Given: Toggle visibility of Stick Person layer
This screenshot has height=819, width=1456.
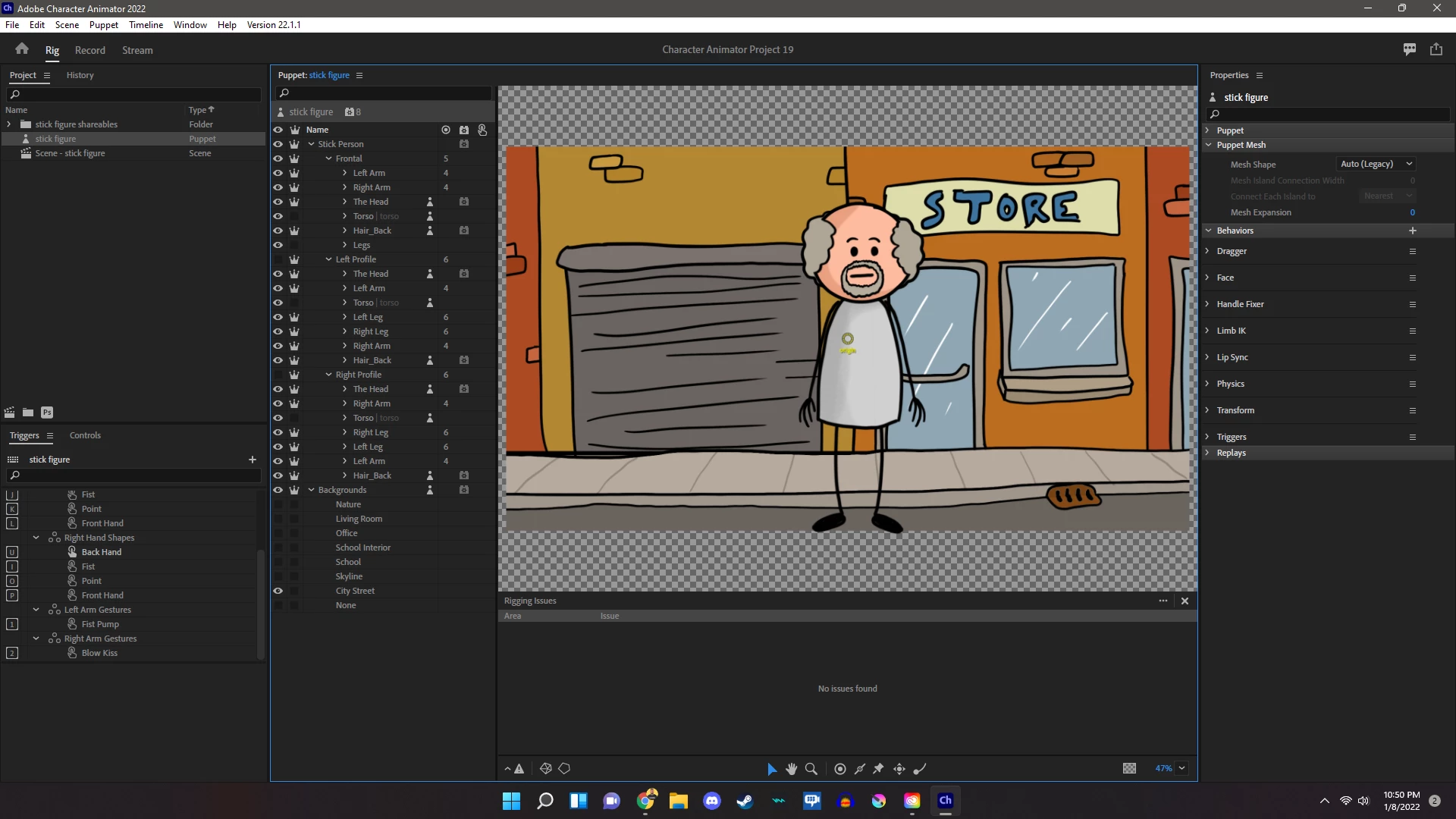Looking at the screenshot, I should coord(278,144).
